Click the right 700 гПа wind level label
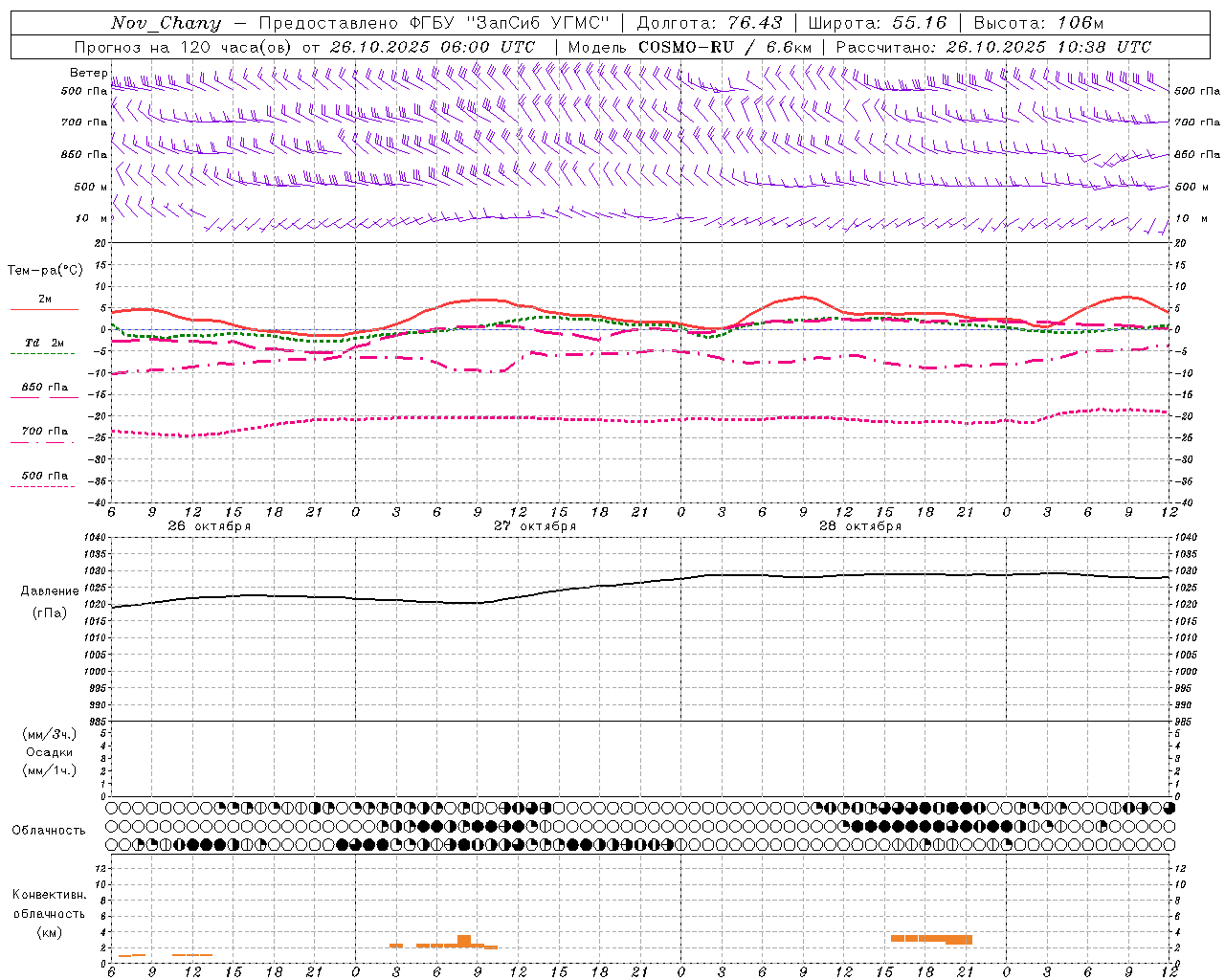 click(1197, 122)
